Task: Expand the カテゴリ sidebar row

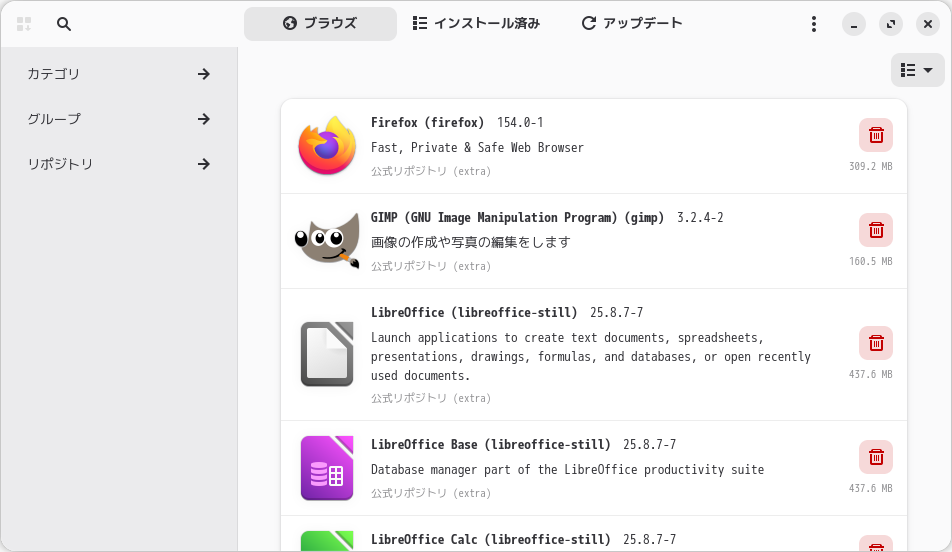Action: [119, 74]
